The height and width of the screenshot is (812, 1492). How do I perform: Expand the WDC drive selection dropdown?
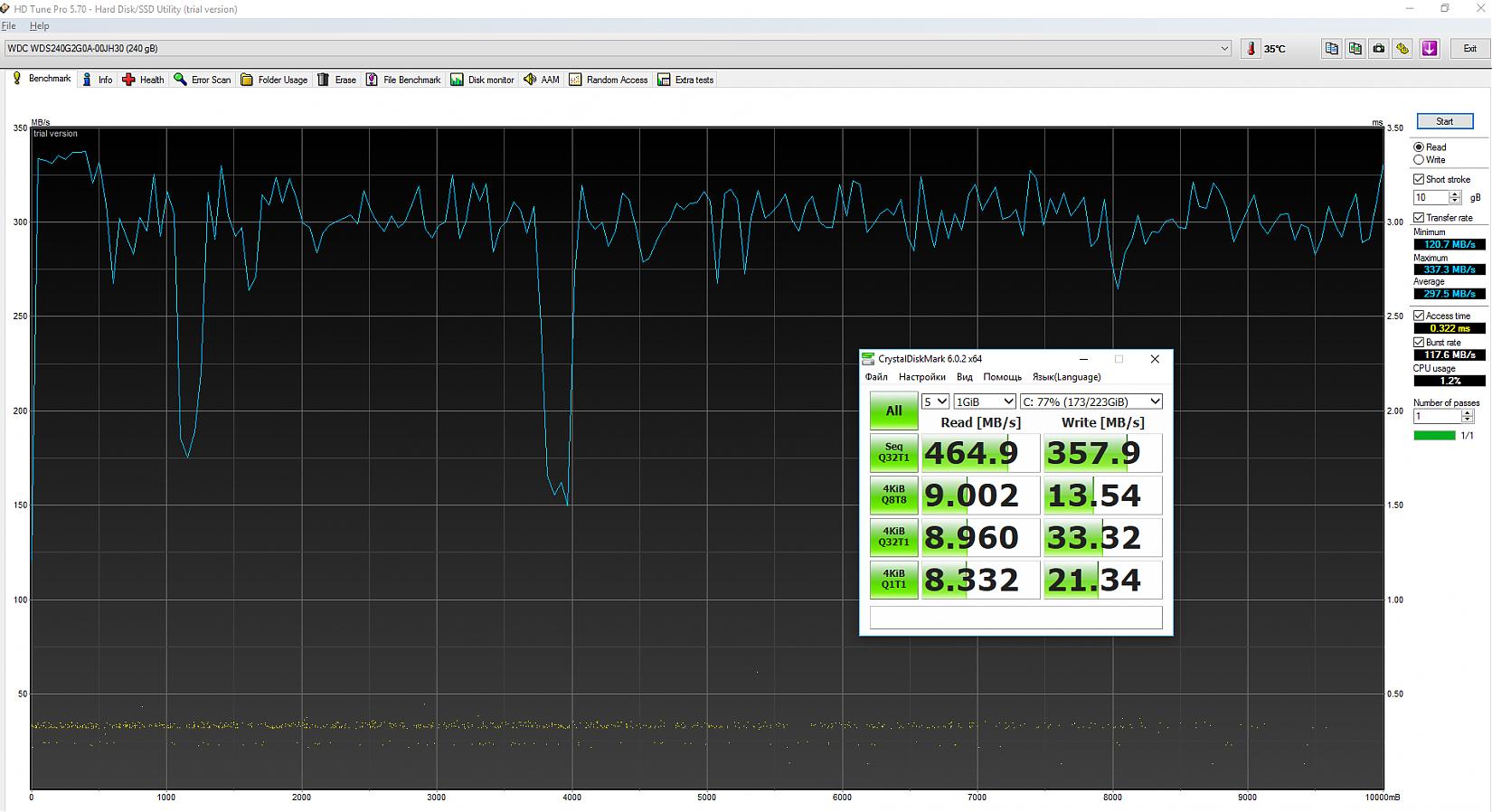pos(1224,49)
